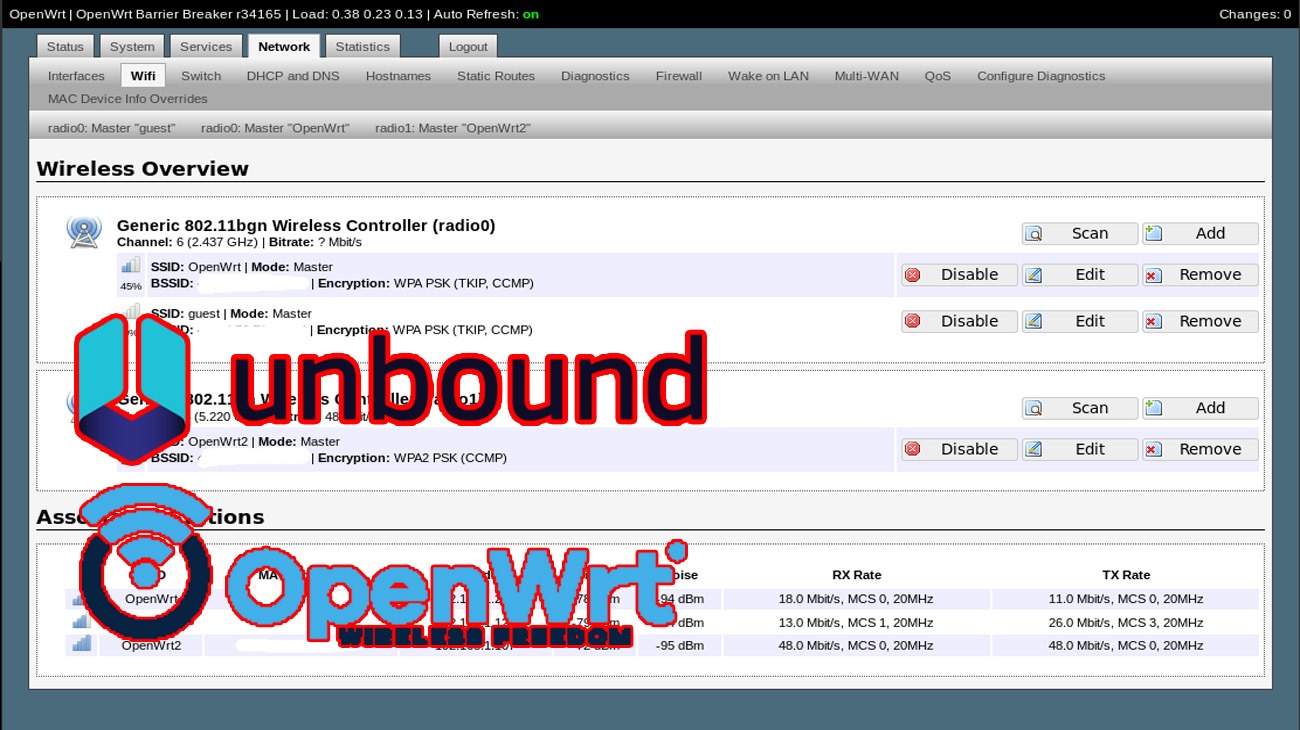The width and height of the screenshot is (1300, 730).
Task: Remove the OpenWrt2 network
Action: click(x=1200, y=449)
